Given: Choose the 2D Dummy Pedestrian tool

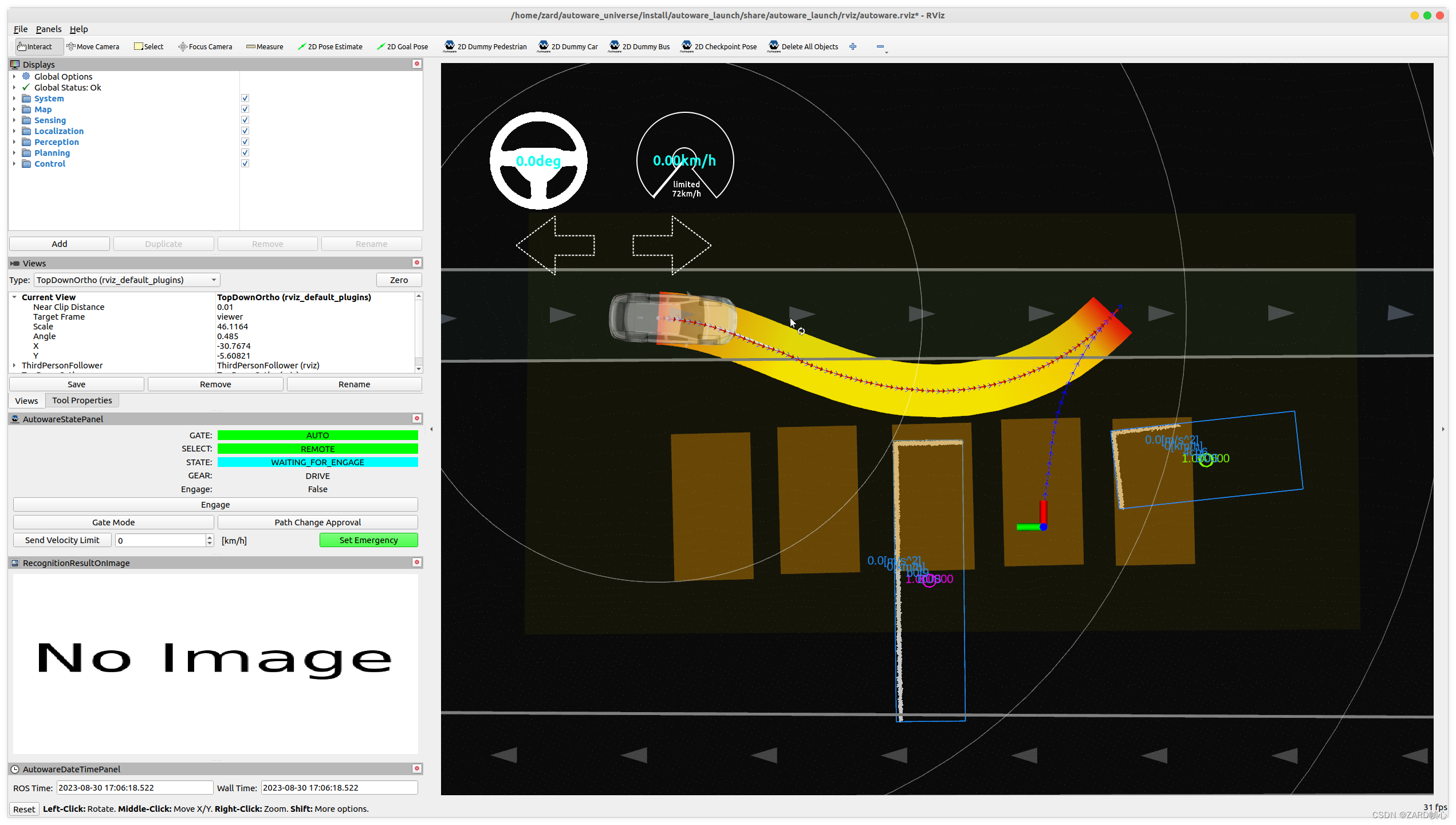Looking at the screenshot, I should [x=485, y=47].
